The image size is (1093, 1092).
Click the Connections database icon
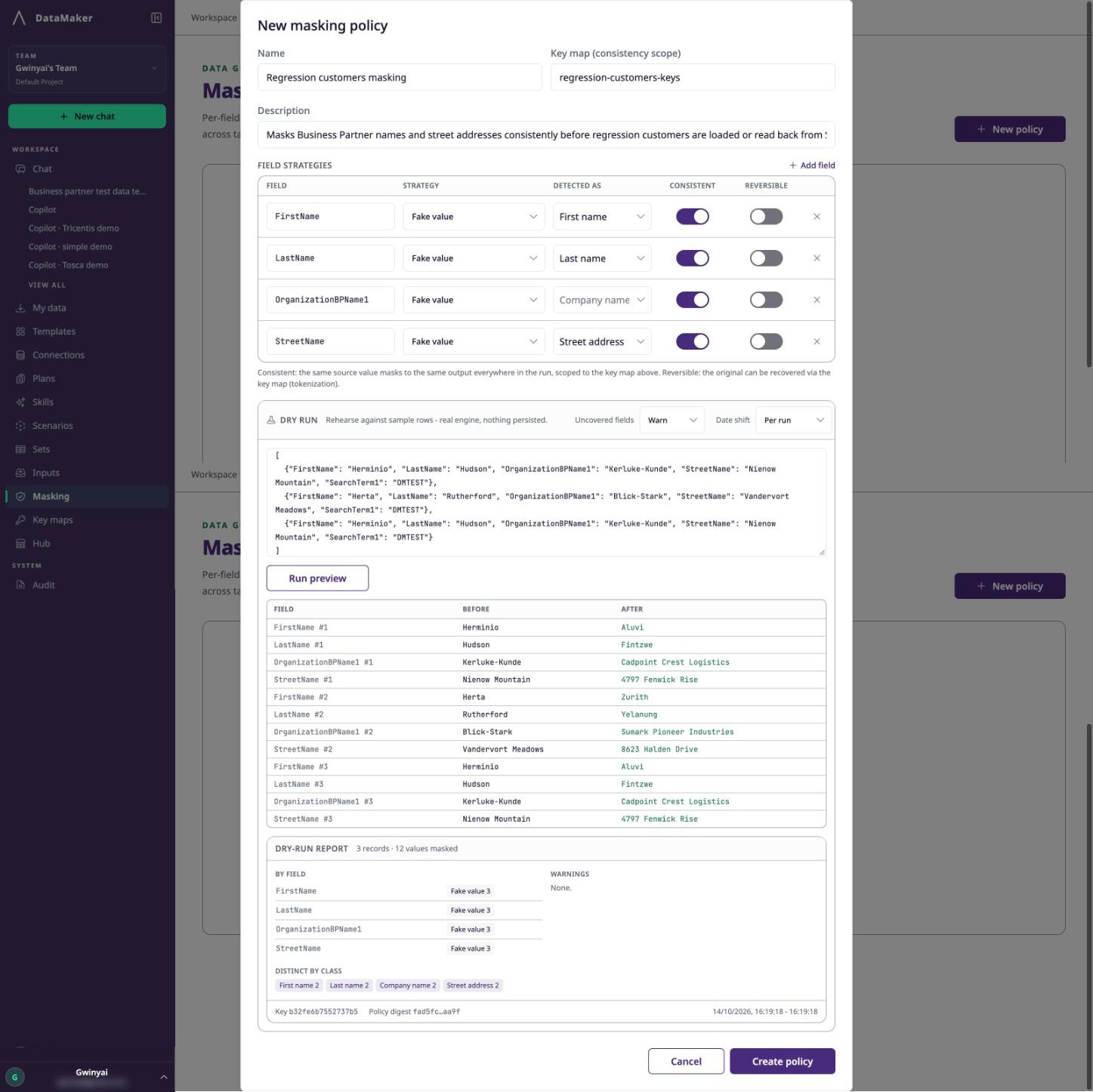click(20, 355)
